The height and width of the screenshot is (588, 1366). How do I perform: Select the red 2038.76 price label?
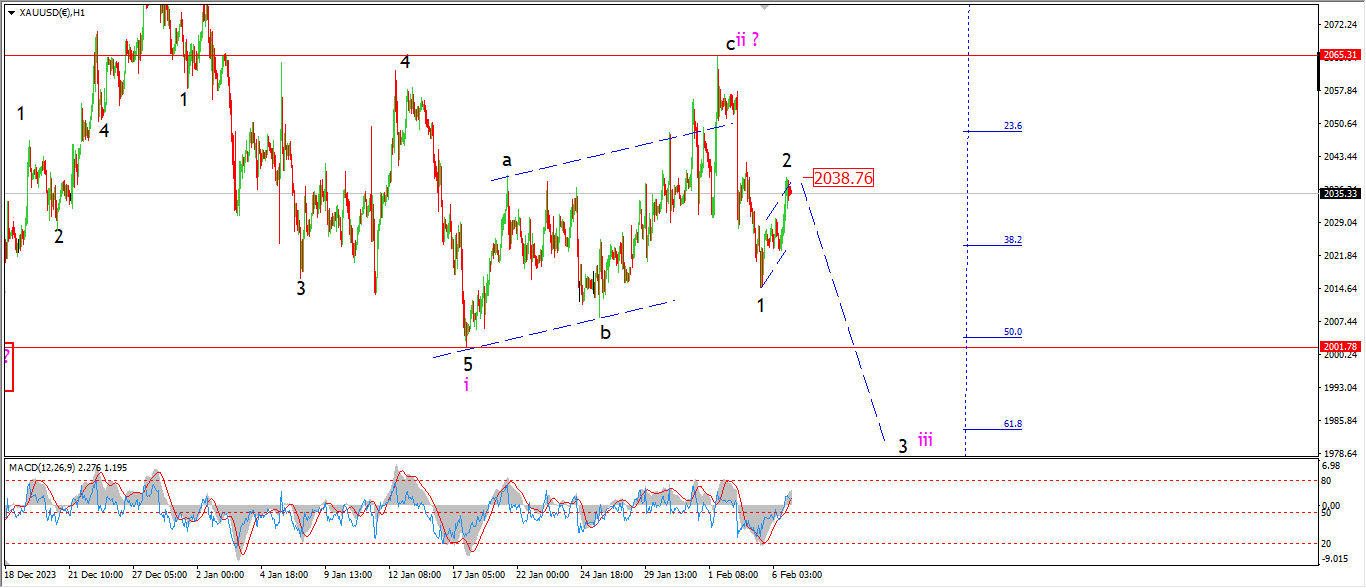(x=843, y=178)
